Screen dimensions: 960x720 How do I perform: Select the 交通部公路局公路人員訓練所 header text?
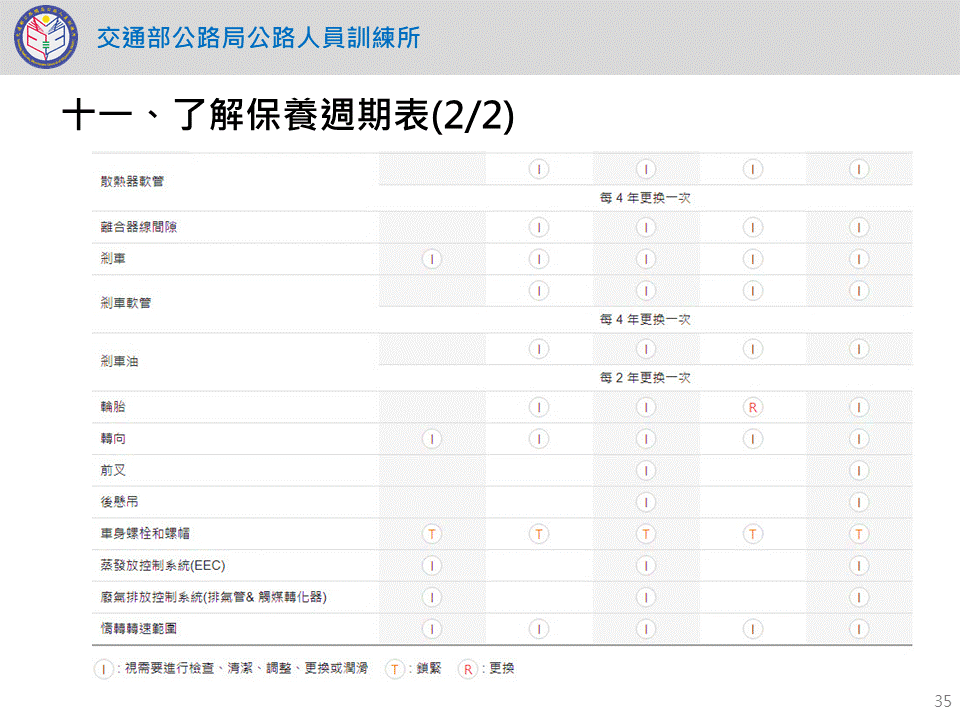pos(258,38)
